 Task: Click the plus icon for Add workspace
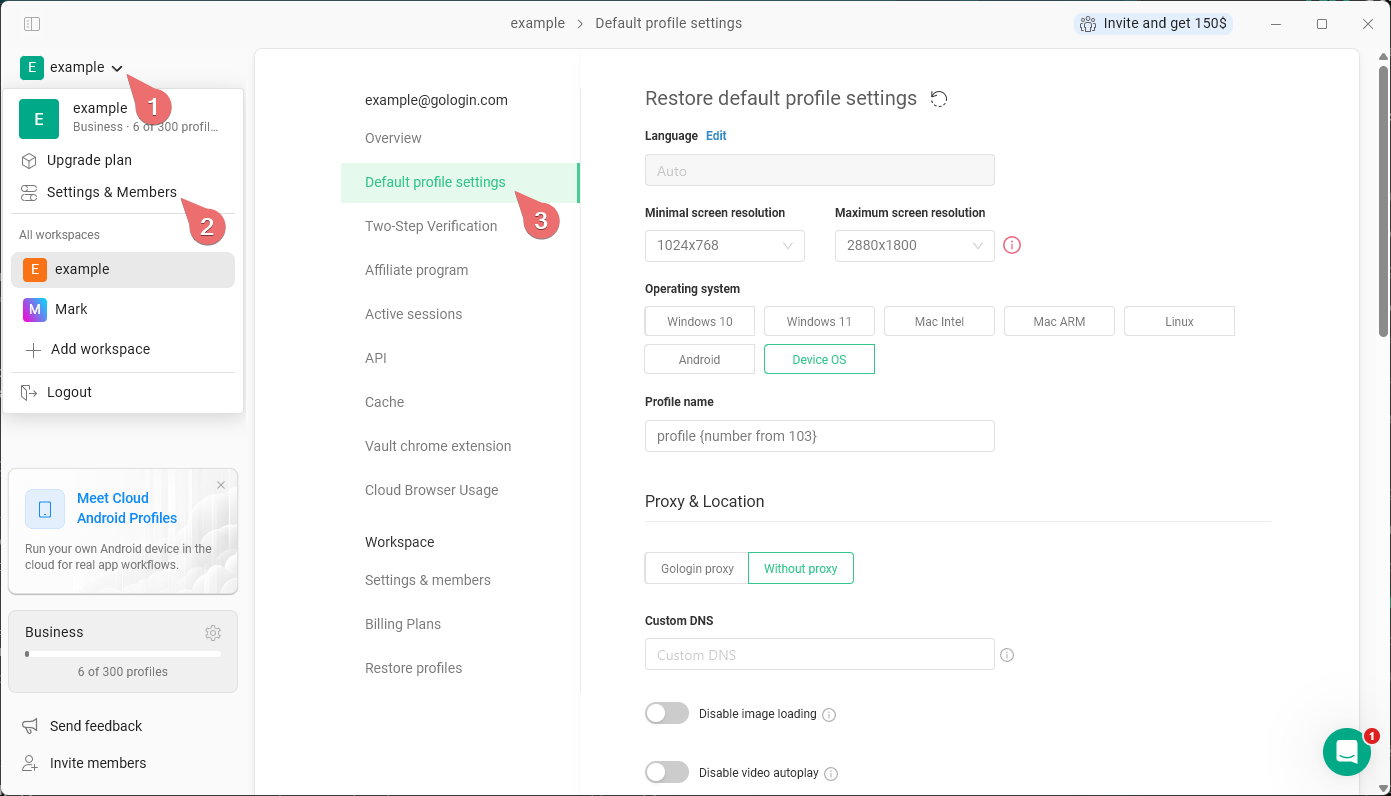click(33, 350)
